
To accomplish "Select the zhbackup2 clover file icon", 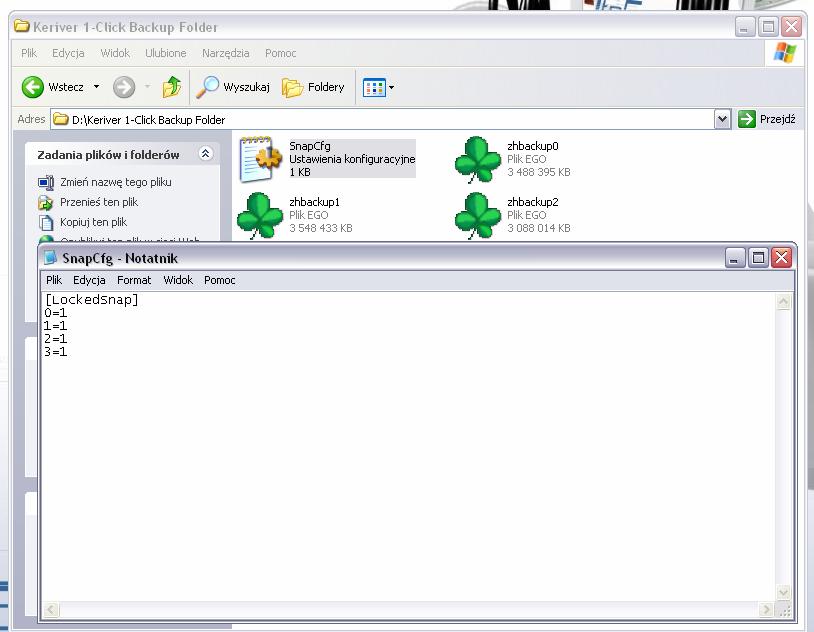I will click(478, 216).
